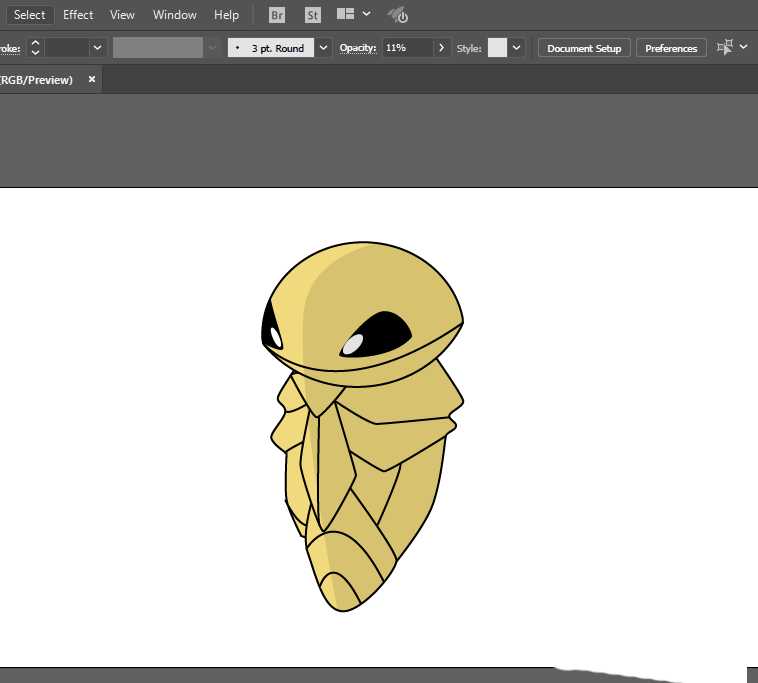Click the Adobe Stock St icon

click(313, 15)
